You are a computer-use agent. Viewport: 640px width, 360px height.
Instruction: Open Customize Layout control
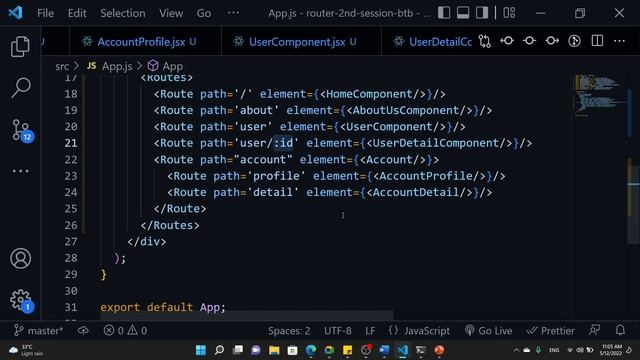tap(509, 13)
